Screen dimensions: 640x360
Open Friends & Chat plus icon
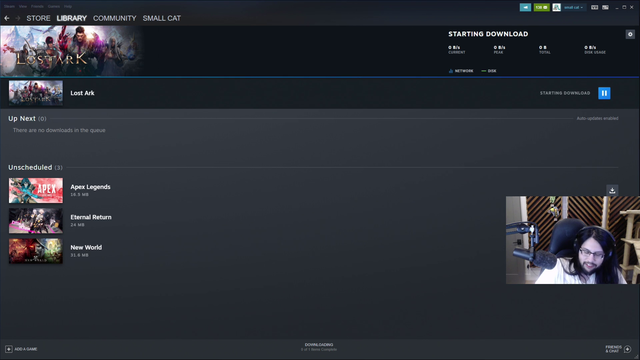(x=627, y=349)
